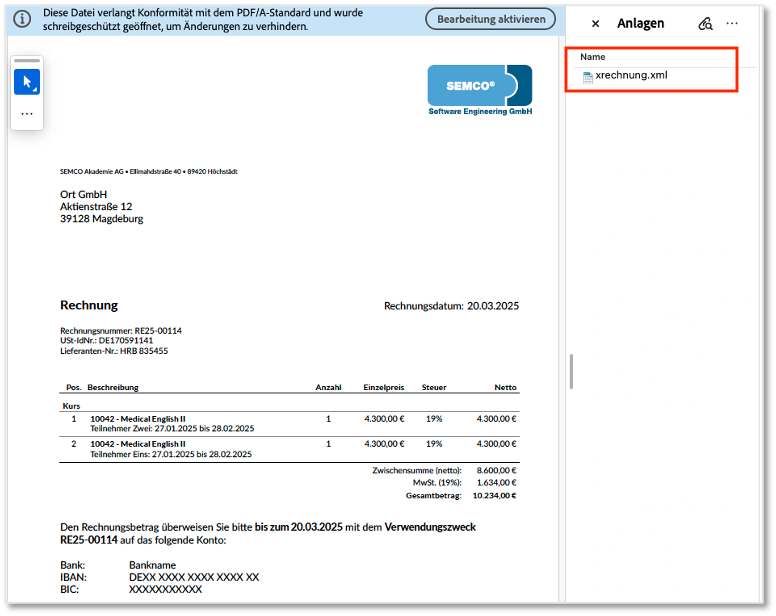The image size is (776, 616).
Task: Click the Kurs group row
Action: pos(289,406)
